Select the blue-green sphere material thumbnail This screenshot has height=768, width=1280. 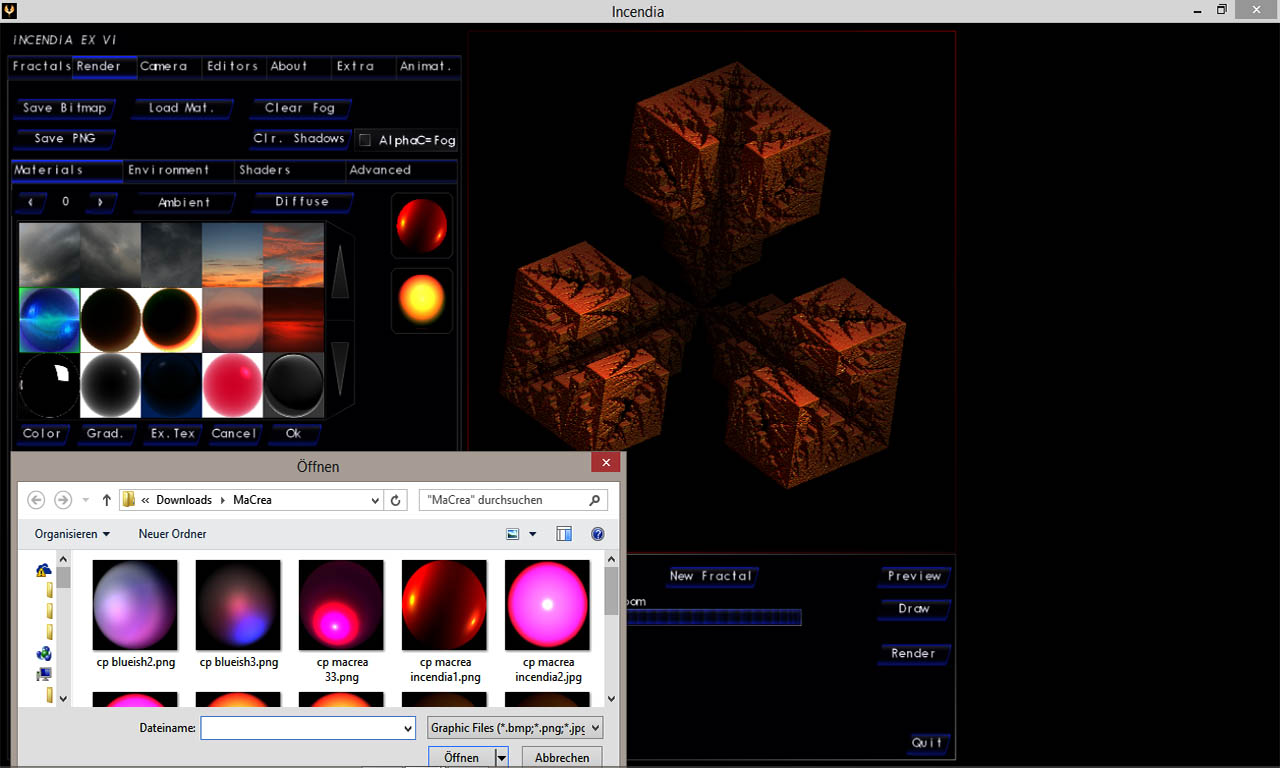coord(49,320)
